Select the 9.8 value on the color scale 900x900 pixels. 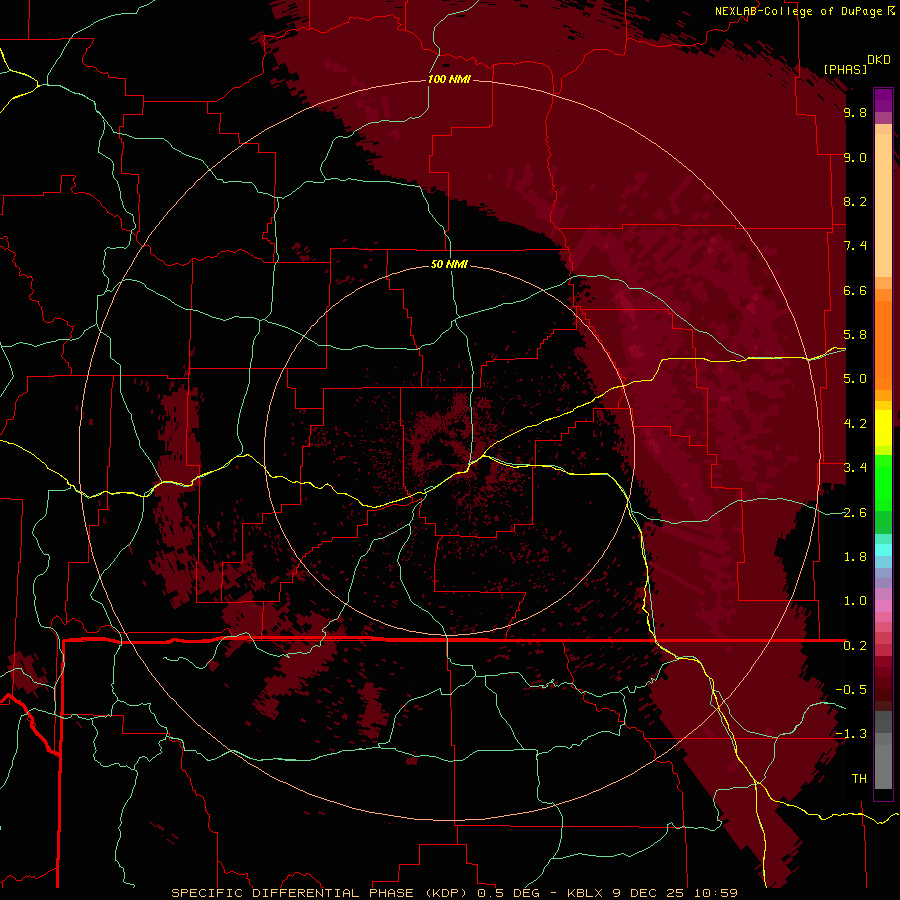coord(855,112)
